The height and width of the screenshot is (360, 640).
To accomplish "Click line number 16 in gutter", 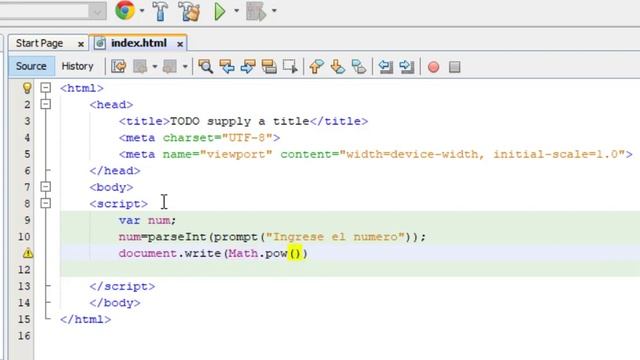I will click(24, 336).
